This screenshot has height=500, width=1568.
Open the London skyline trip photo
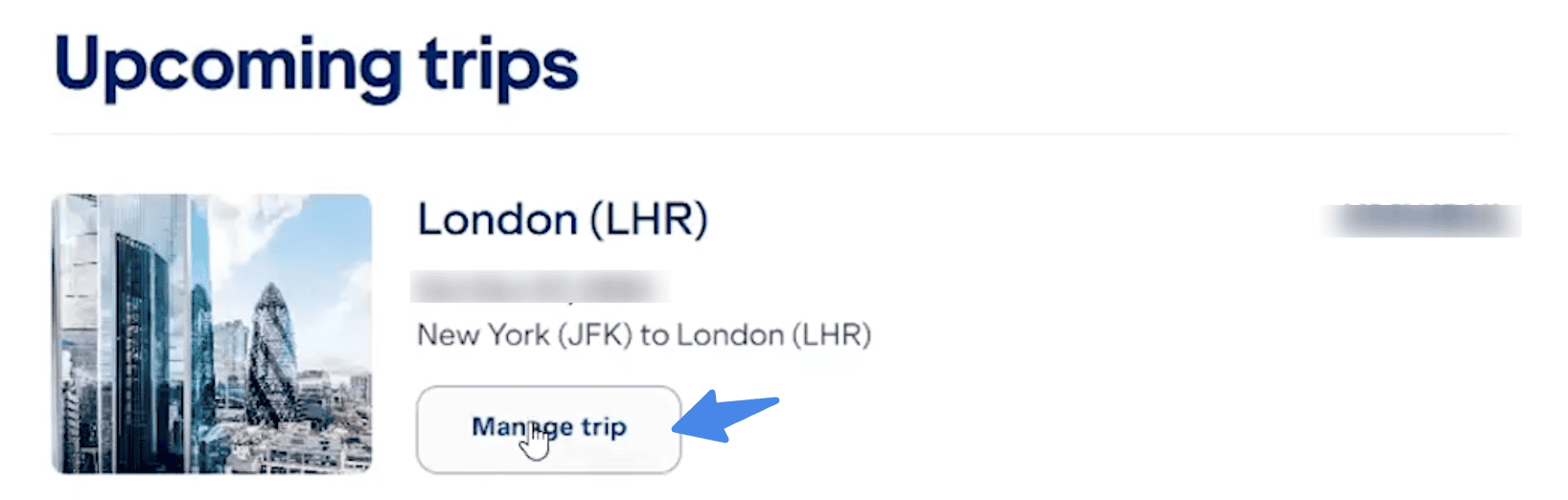tap(212, 333)
